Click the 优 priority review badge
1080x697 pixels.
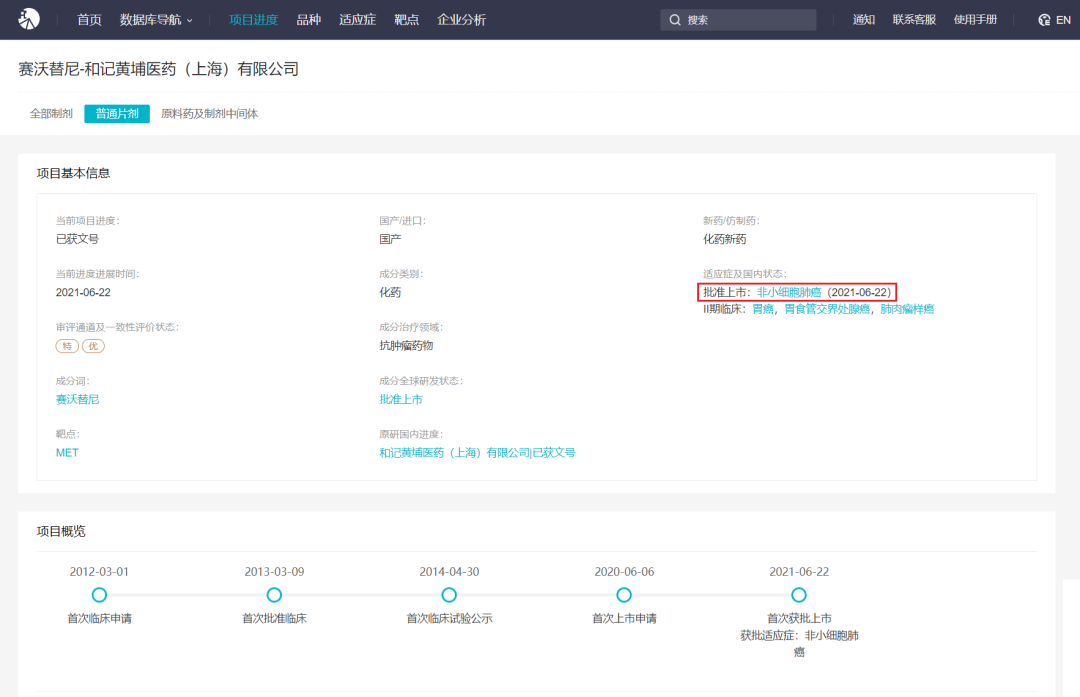click(93, 345)
